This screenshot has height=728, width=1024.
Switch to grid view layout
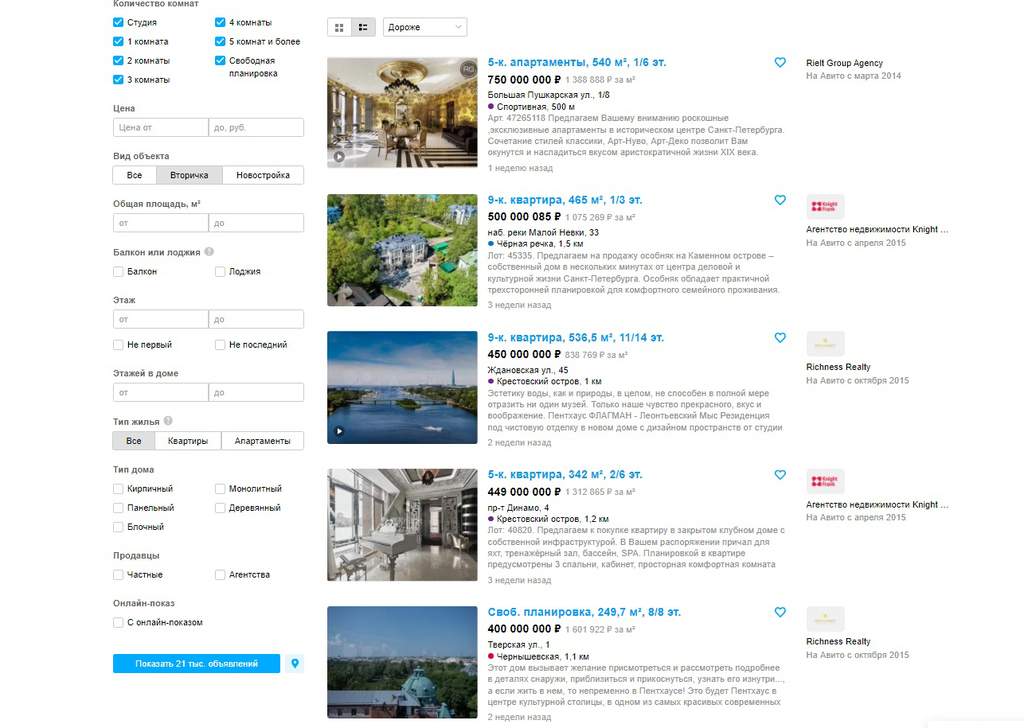click(339, 27)
